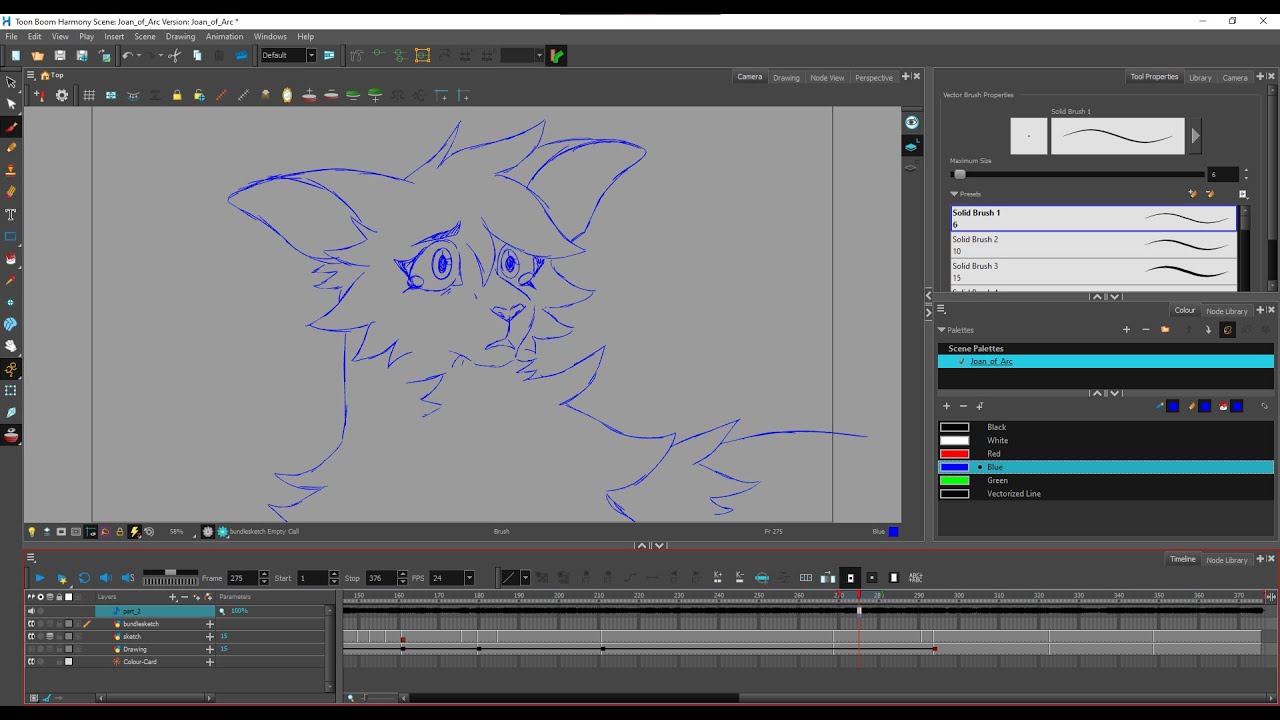Toggle the grid icon in Camera toolbar
The image size is (1280, 720).
89,96
